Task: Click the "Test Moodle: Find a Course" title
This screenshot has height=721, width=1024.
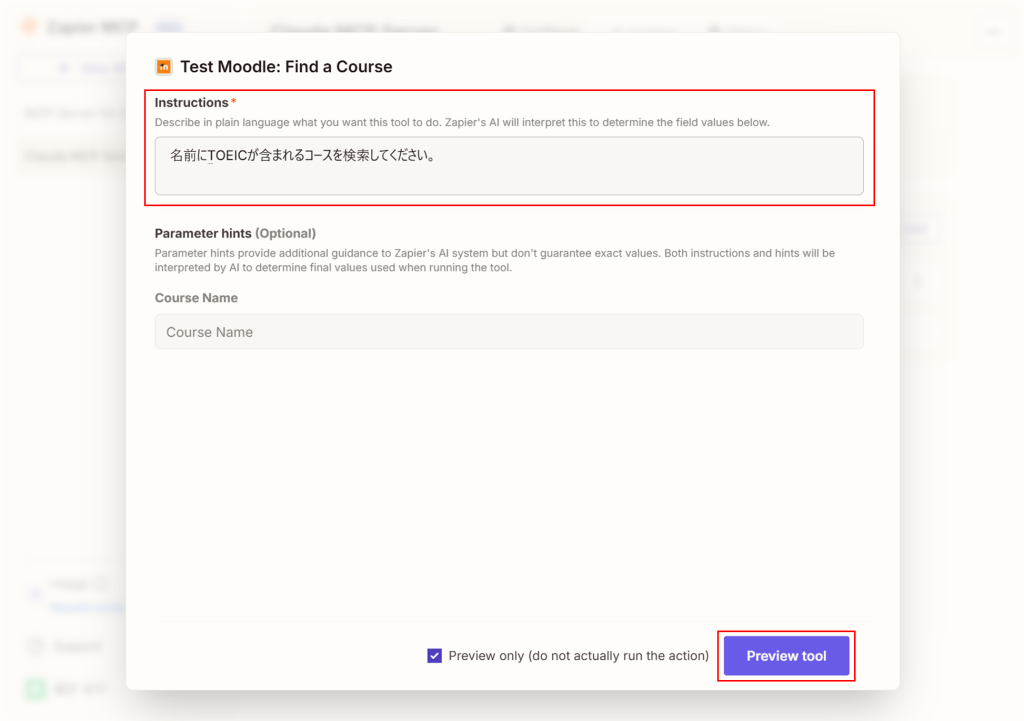Action: click(x=286, y=67)
